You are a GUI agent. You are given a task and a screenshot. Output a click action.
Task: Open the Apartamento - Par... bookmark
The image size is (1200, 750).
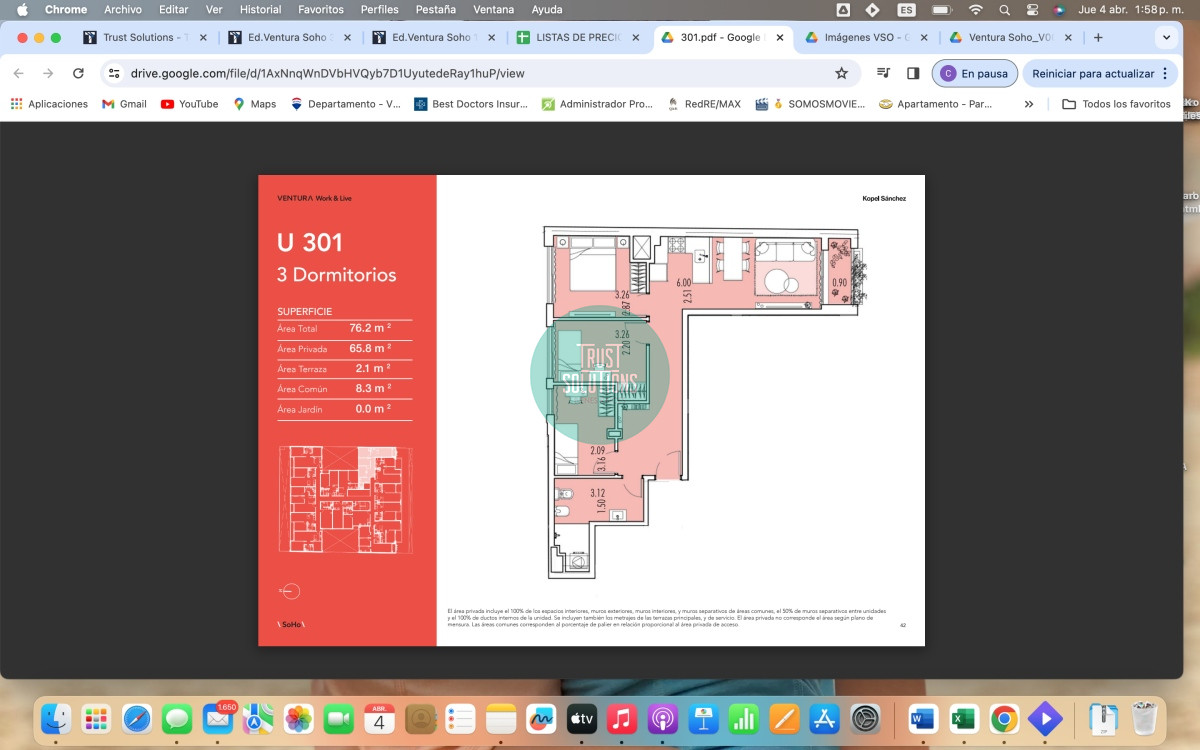[935, 104]
